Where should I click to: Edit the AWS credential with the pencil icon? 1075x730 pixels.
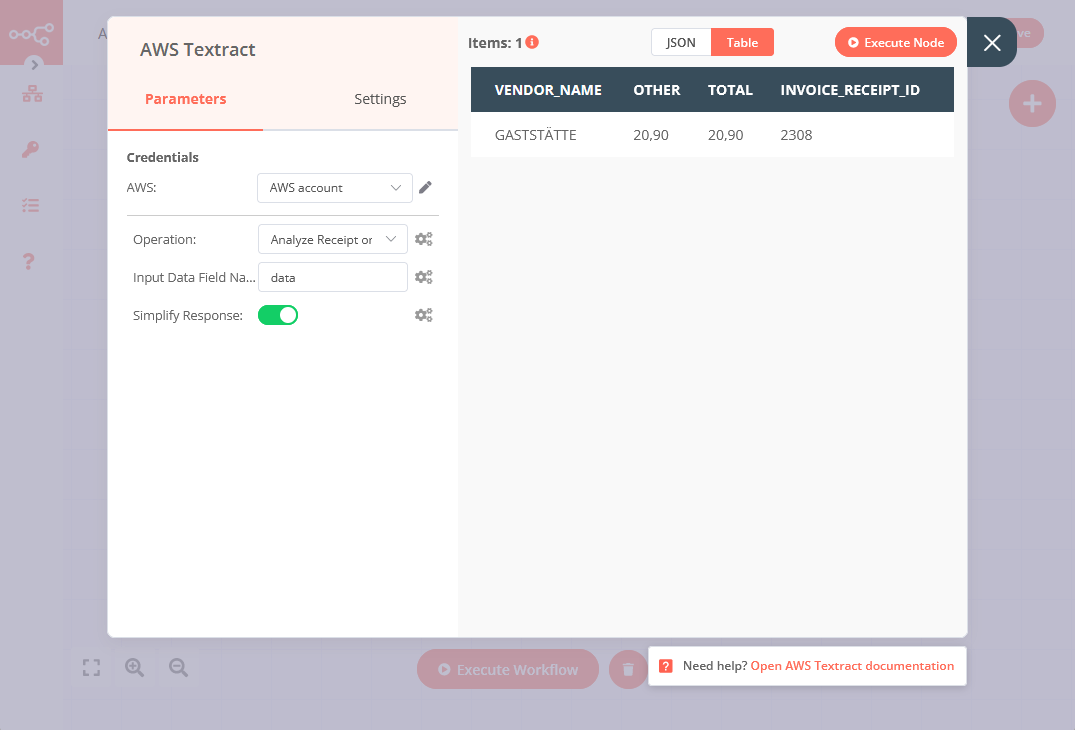click(x=425, y=187)
